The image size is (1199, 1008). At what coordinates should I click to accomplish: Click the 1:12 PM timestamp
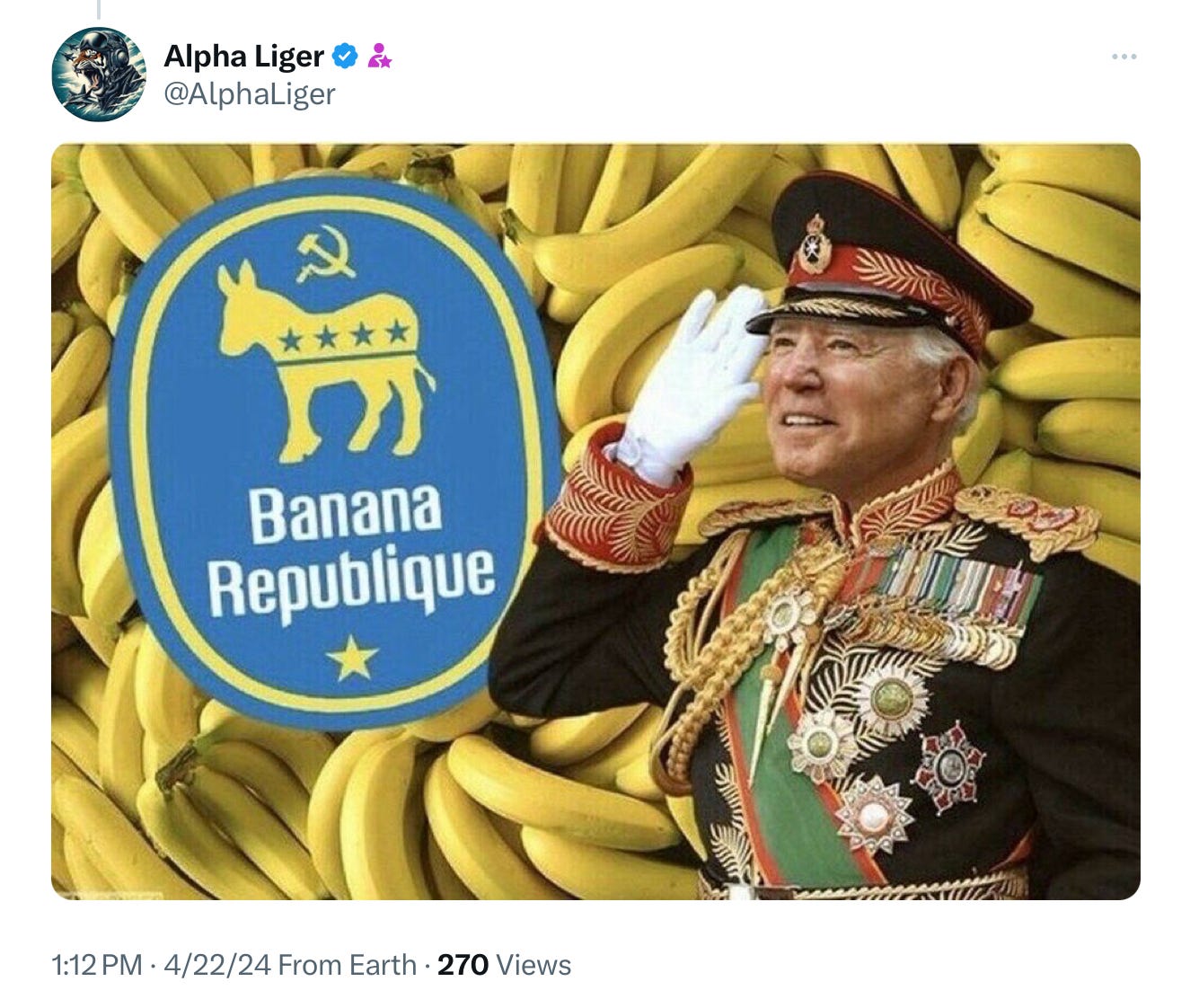click(97, 965)
